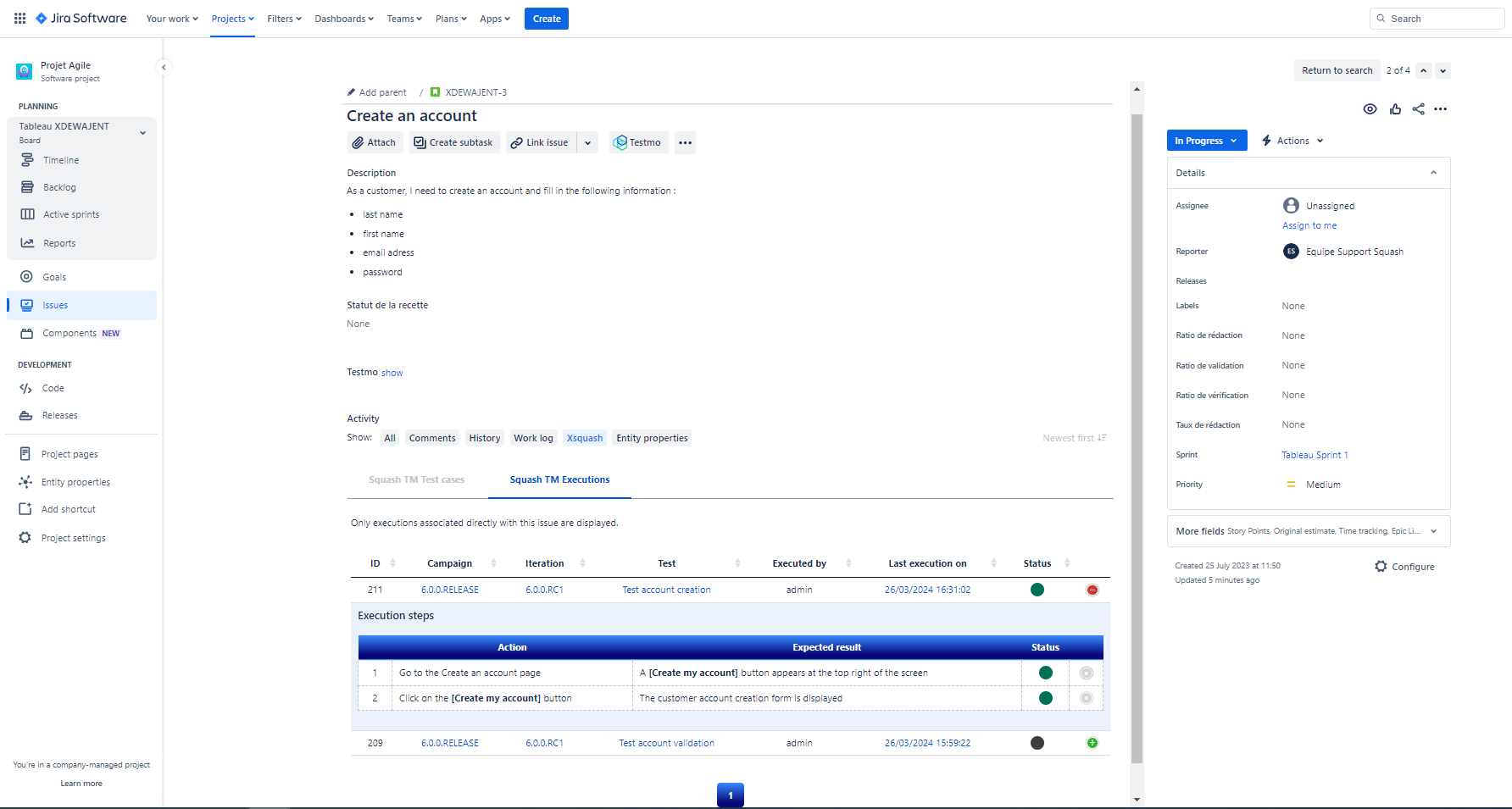Open the Link issue dropdown arrow
1512x809 pixels.
coord(587,142)
